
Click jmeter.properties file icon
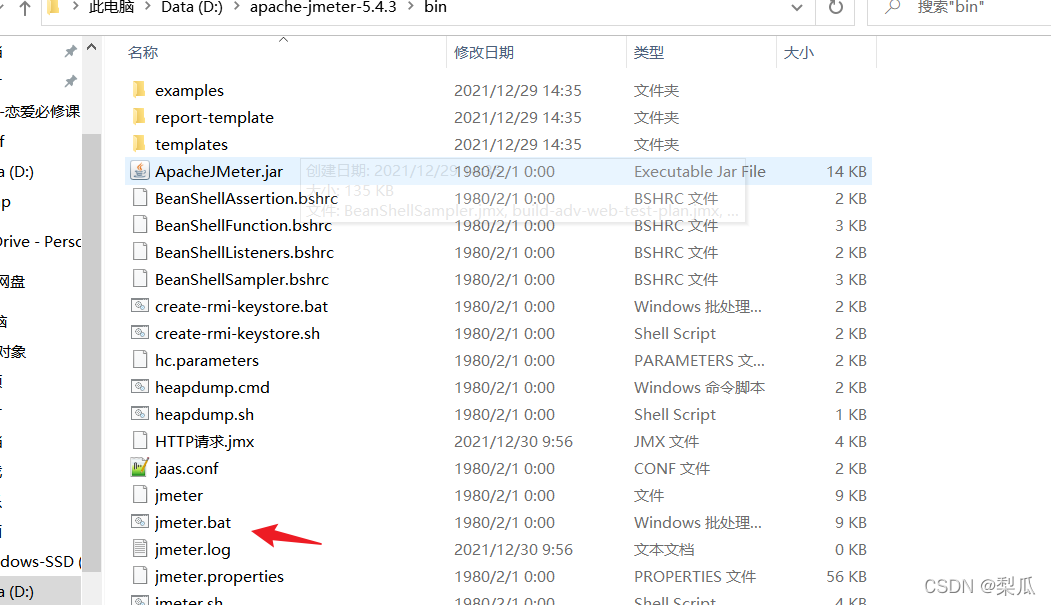point(139,576)
